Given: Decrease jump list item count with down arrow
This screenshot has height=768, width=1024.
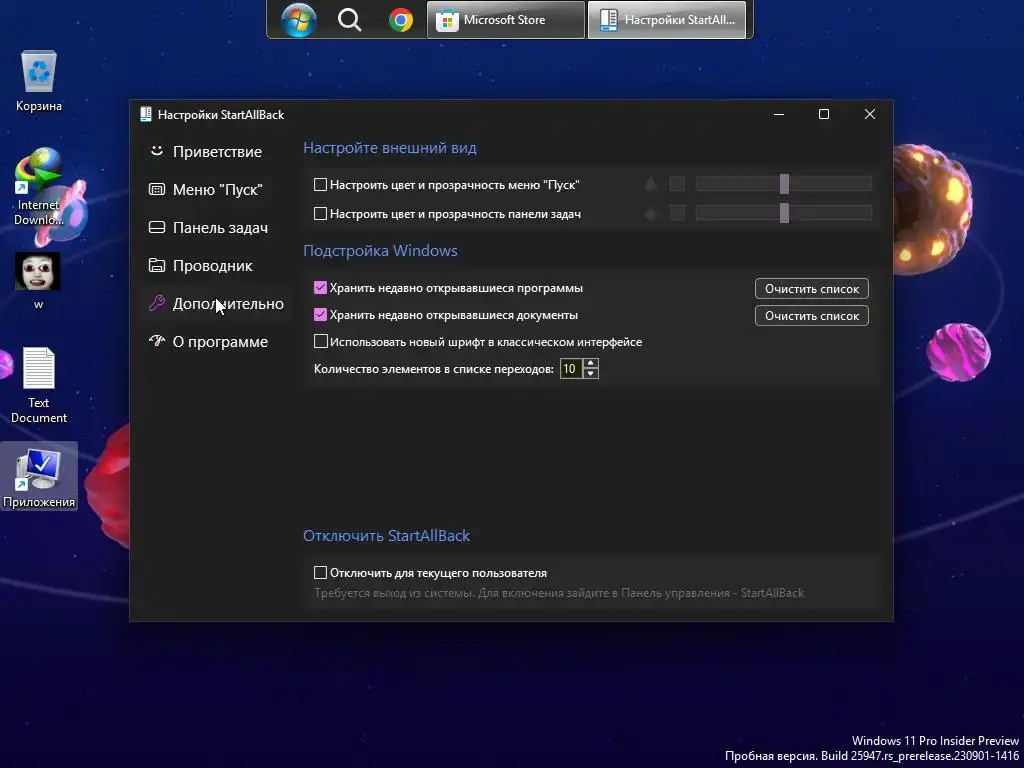Looking at the screenshot, I should 591,374.
